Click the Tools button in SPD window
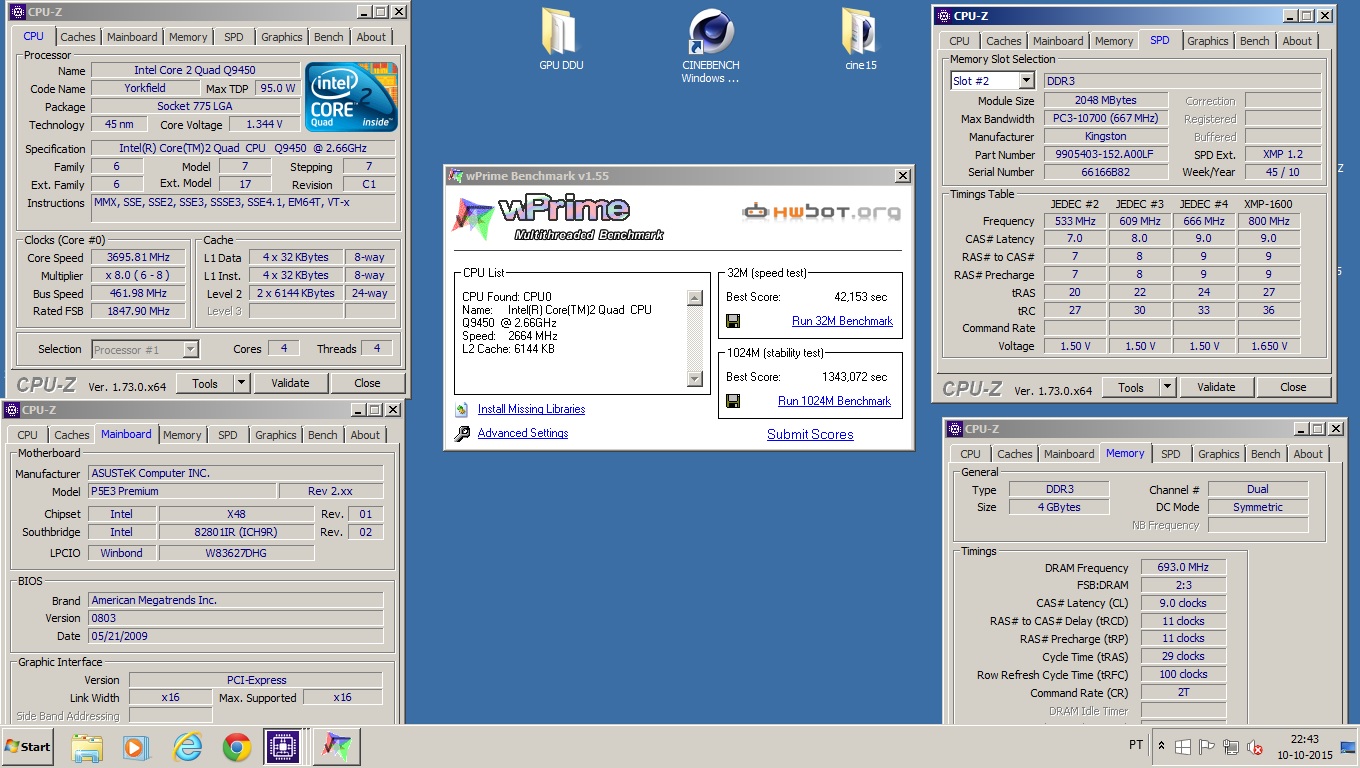The height and width of the screenshot is (768, 1360). click(1131, 387)
